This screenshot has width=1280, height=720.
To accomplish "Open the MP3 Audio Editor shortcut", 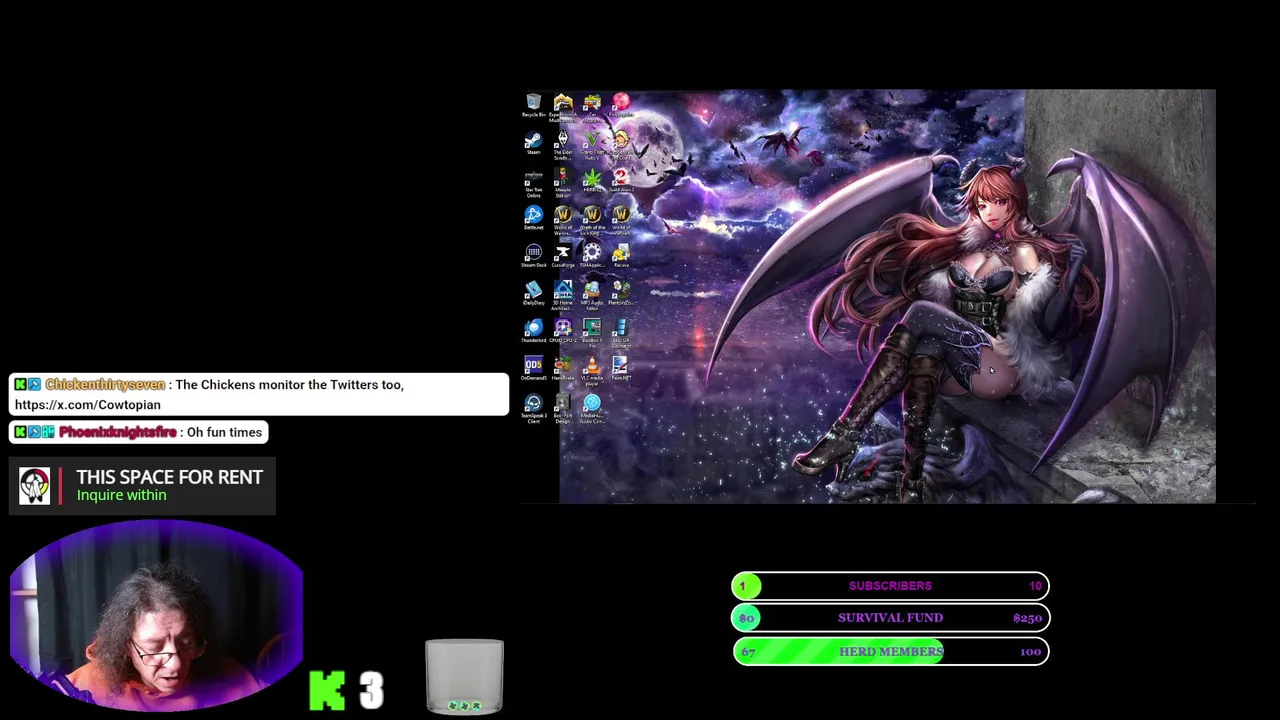I will (592, 295).
